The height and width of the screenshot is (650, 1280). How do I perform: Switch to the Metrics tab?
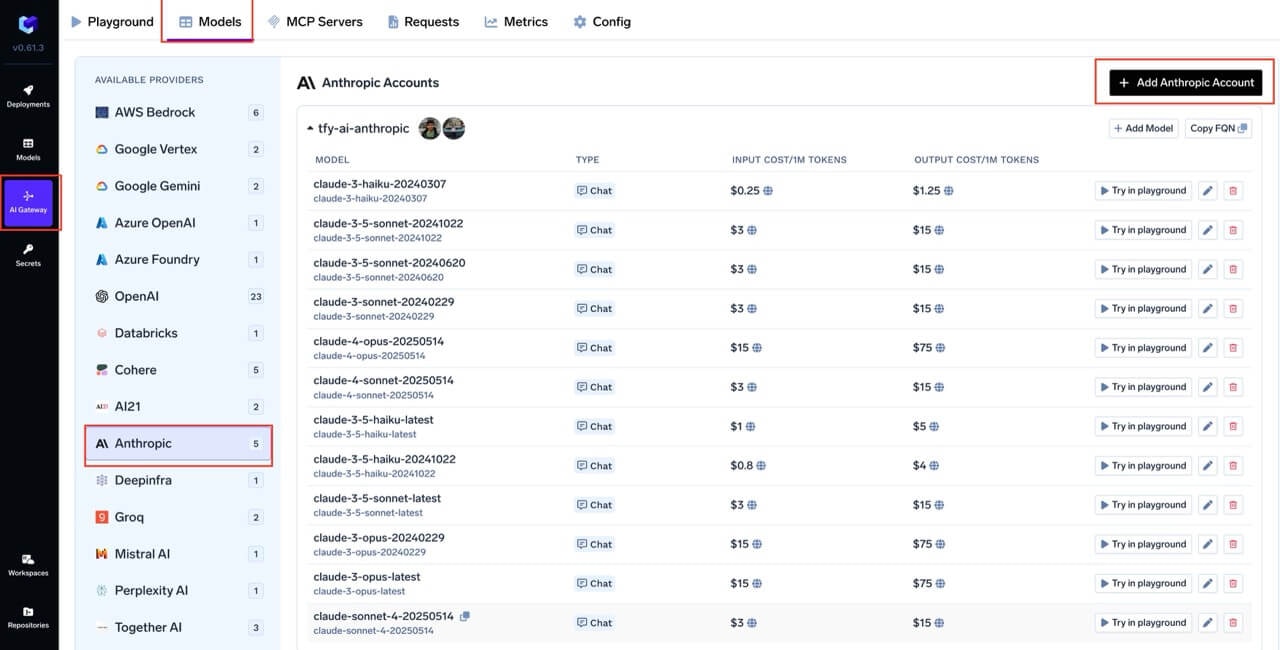click(516, 21)
